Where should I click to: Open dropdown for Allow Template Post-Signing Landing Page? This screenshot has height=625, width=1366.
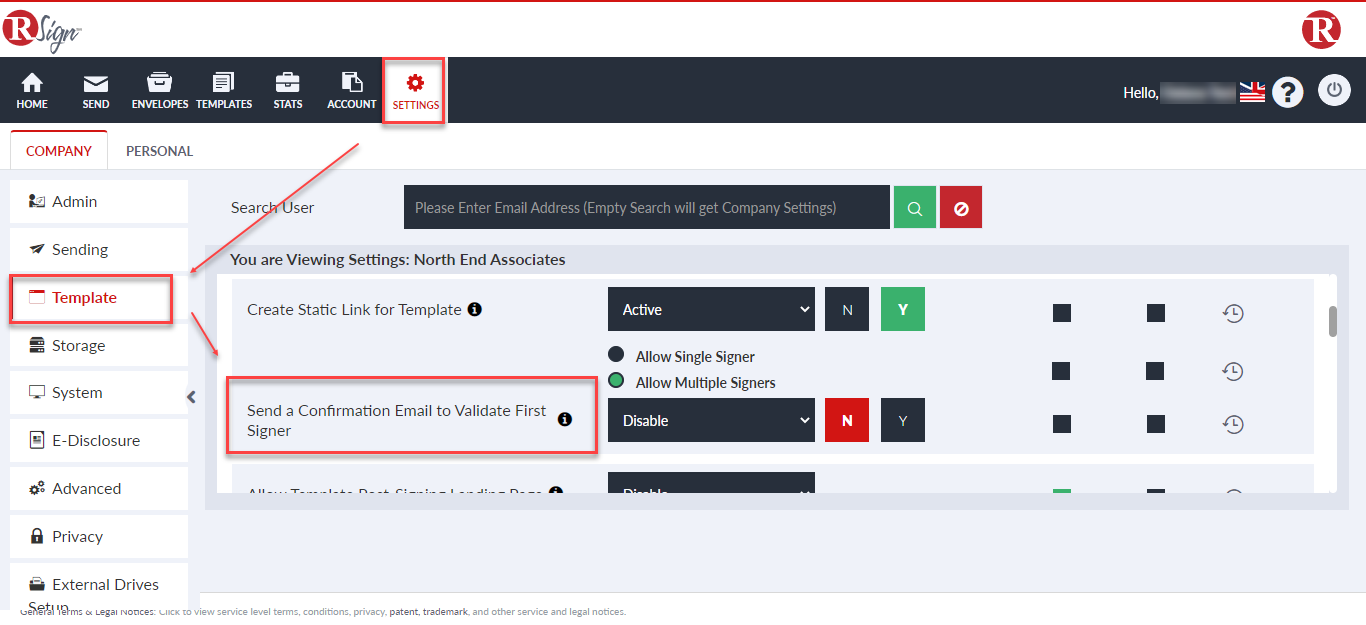711,482
